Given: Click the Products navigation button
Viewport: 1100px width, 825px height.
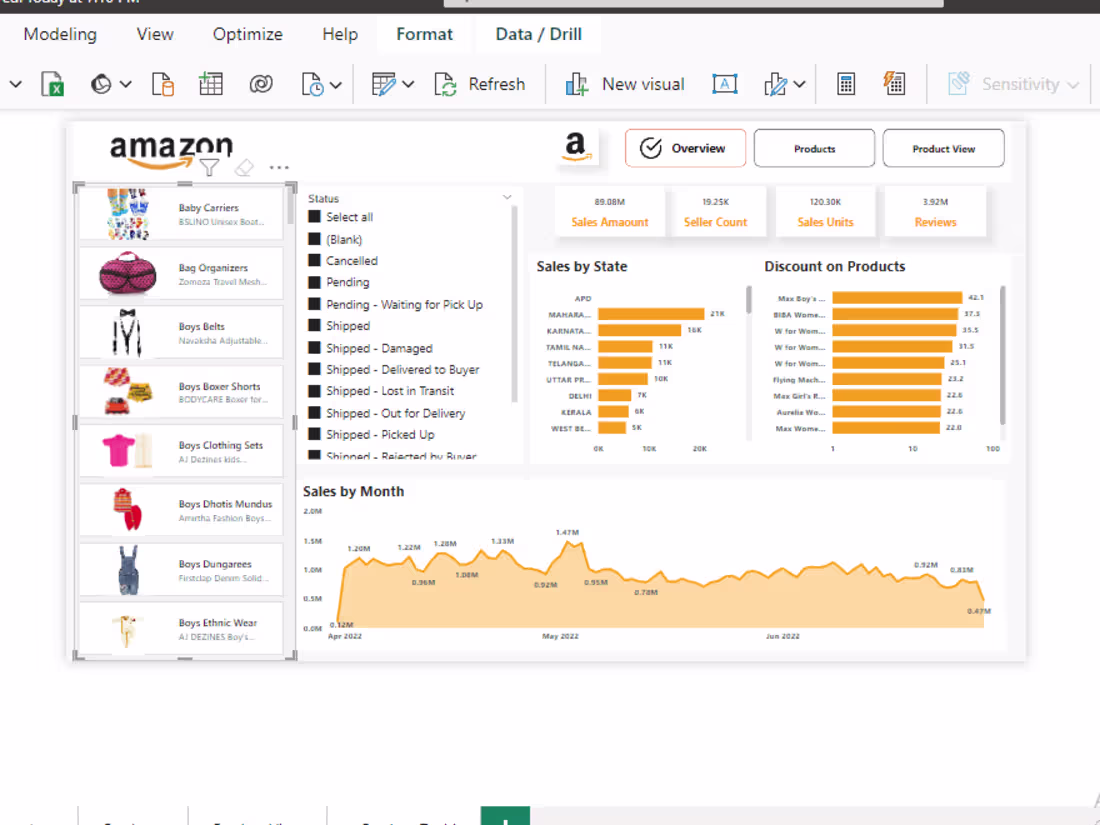Looking at the screenshot, I should pyautogui.click(x=814, y=147).
